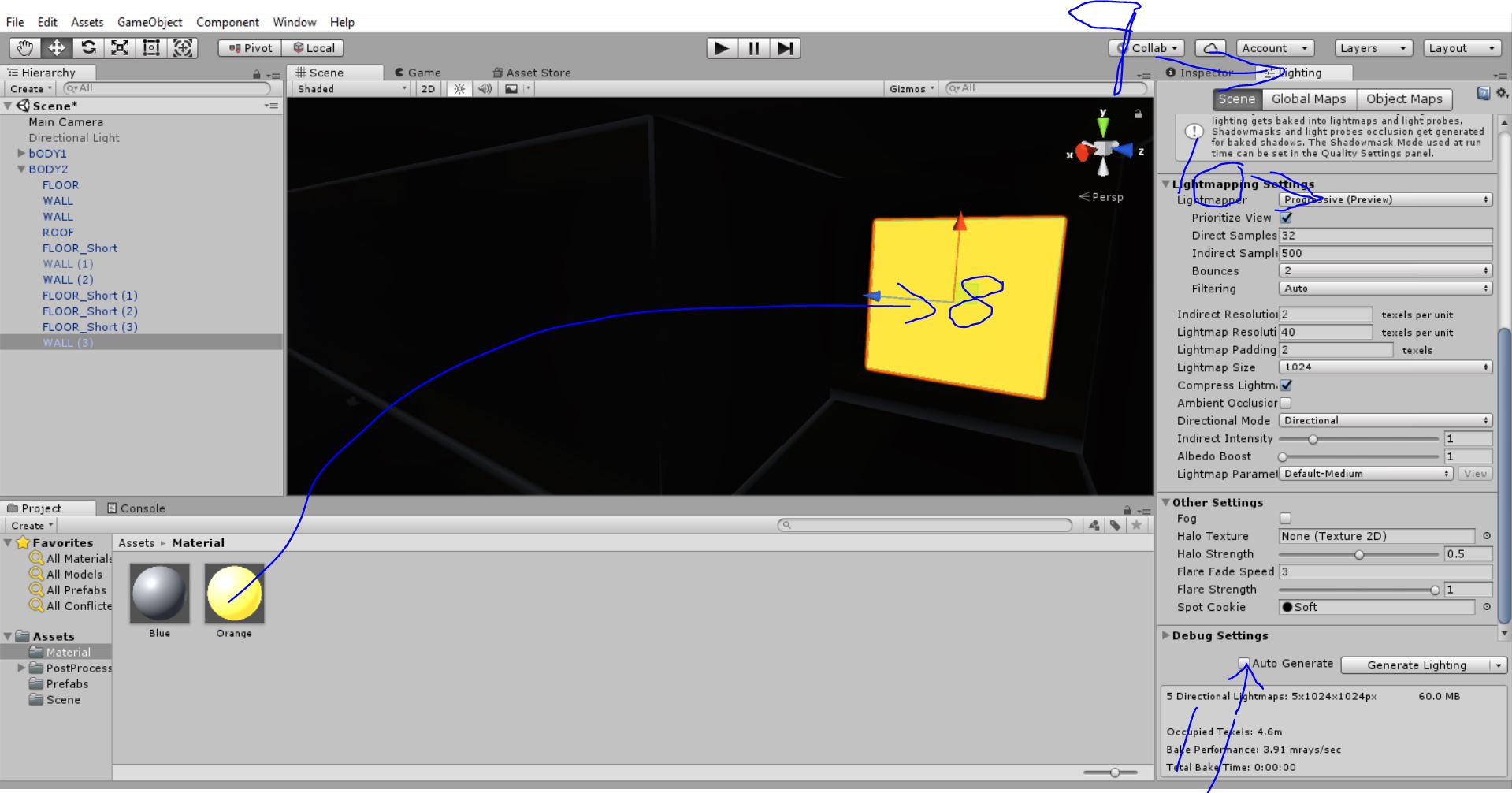Open the Layers dropdown button
Screen dimensions: 1512x793
point(1373,48)
